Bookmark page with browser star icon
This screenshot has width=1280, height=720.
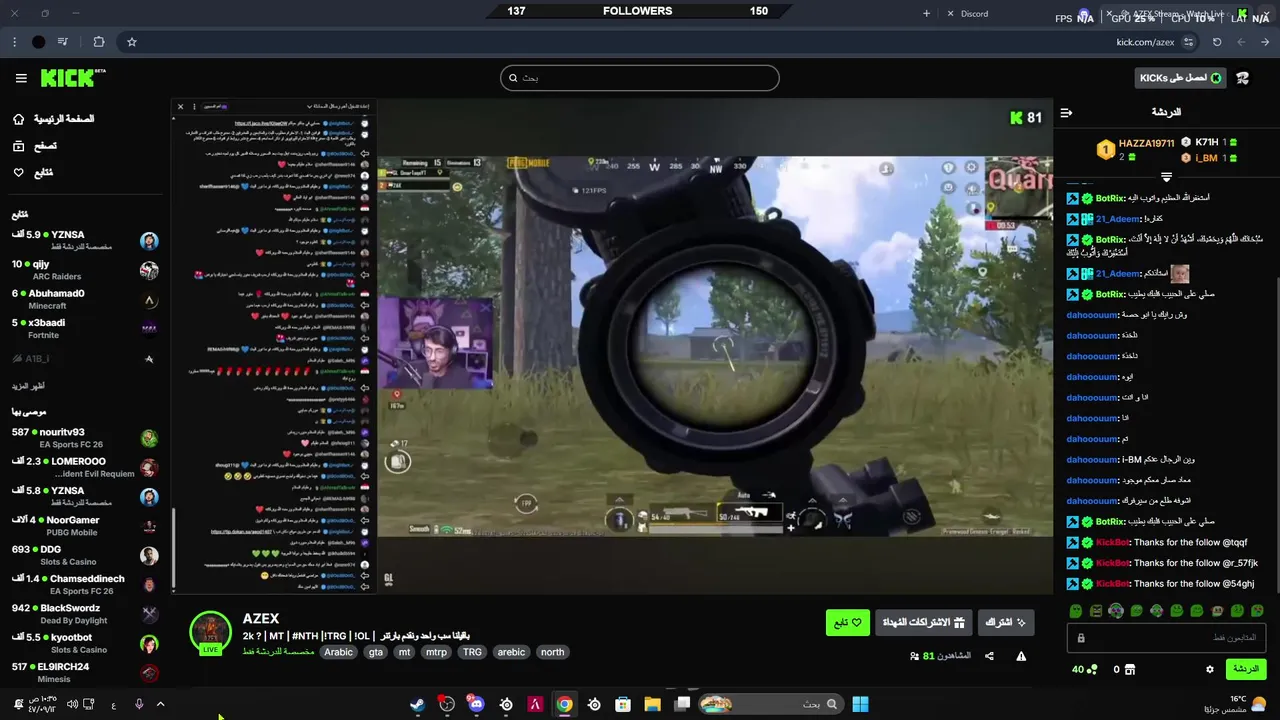coord(131,42)
